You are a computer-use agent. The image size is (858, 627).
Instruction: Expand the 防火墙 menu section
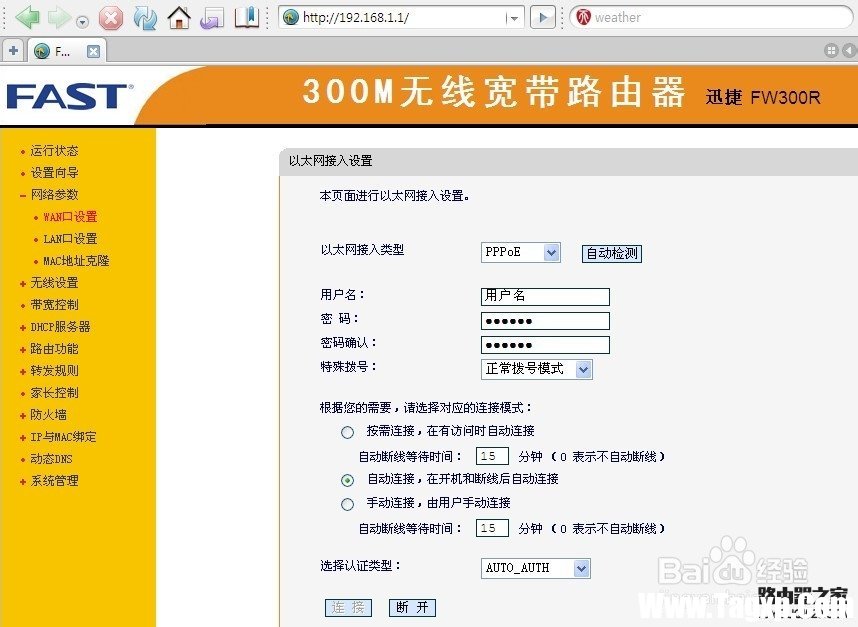click(48, 415)
